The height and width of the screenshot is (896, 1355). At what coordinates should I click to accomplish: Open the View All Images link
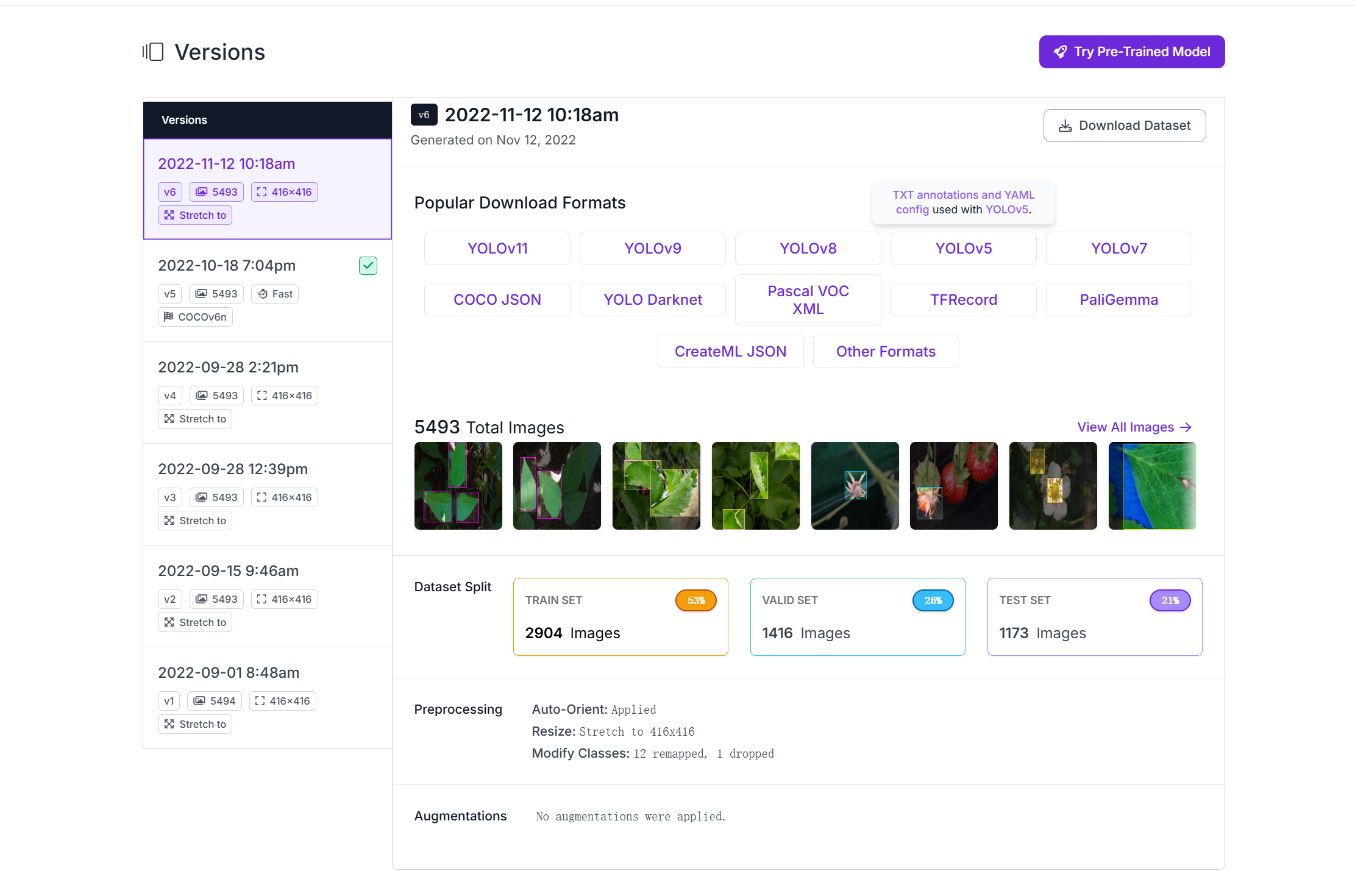(1134, 427)
